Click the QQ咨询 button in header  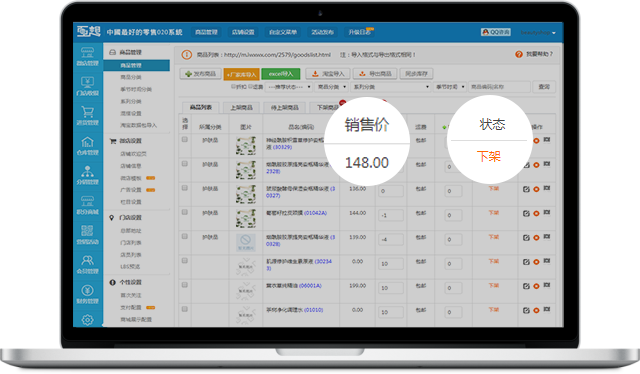pyautogui.click(x=496, y=32)
